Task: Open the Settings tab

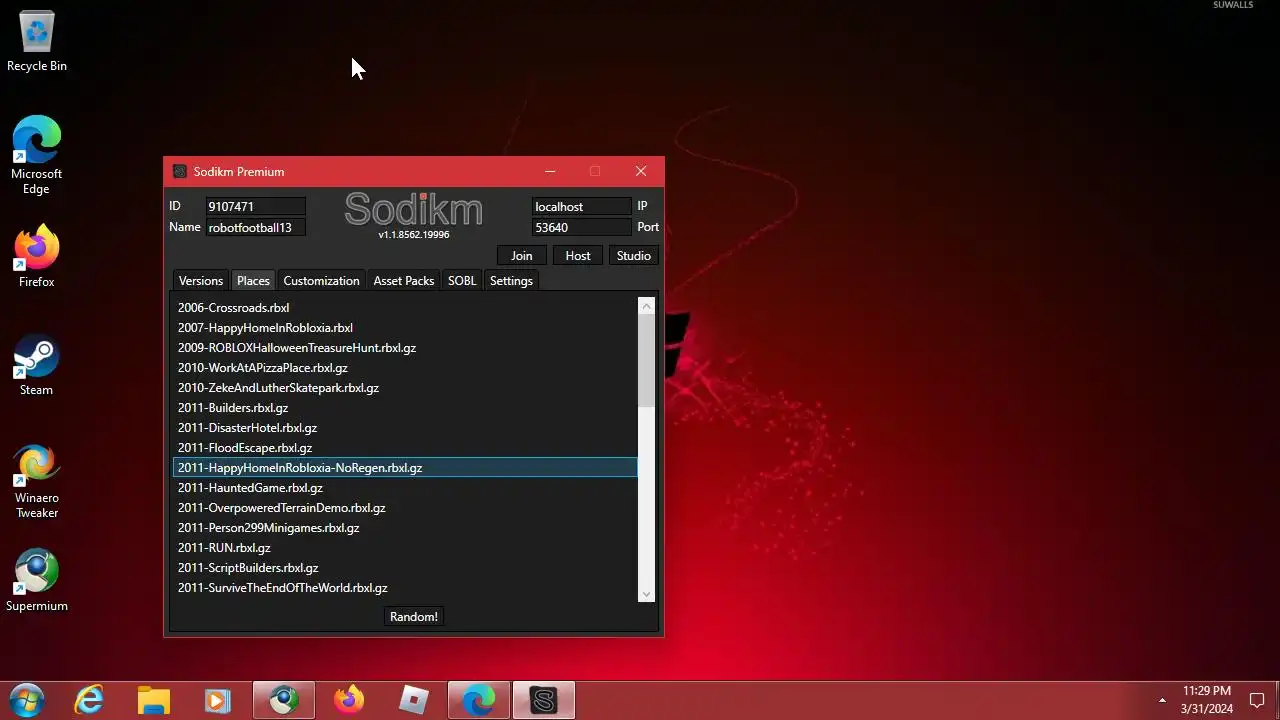Action: tap(511, 281)
